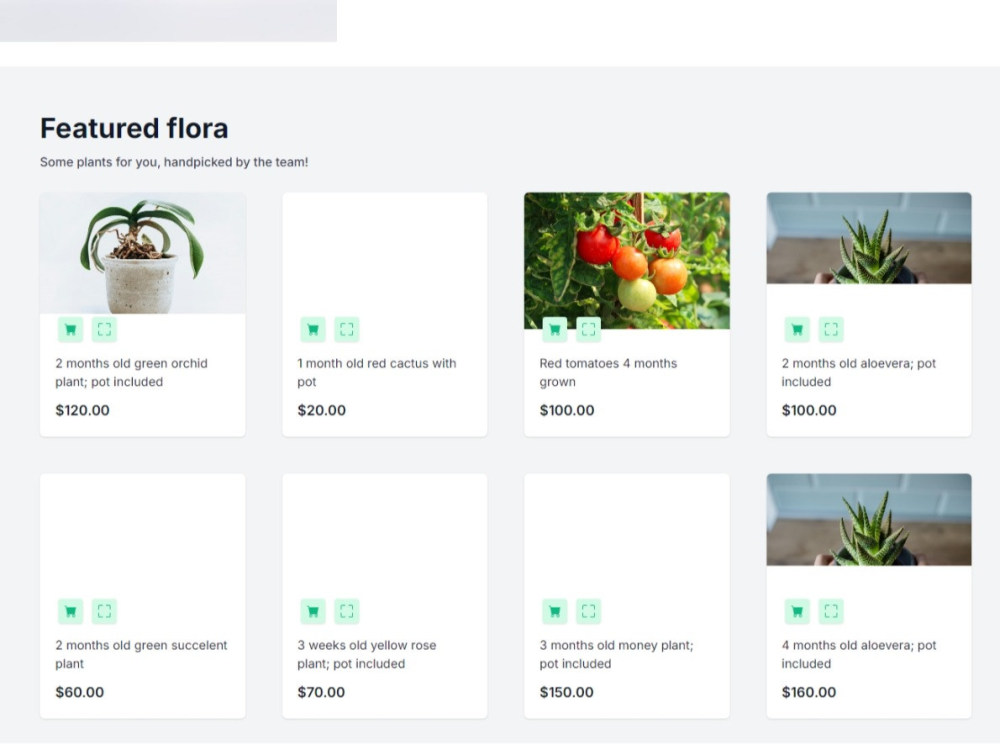Add red cactus with pot to cart
Screen dimensions: 1000x750
coord(313,330)
